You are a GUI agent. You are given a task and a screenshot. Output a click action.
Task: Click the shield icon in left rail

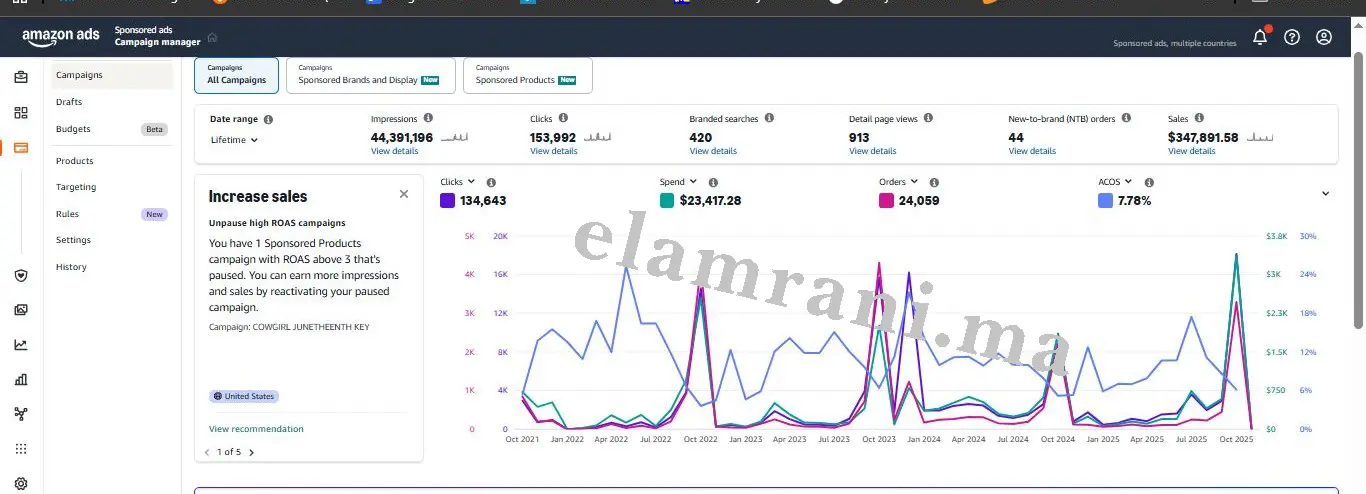click(x=21, y=276)
